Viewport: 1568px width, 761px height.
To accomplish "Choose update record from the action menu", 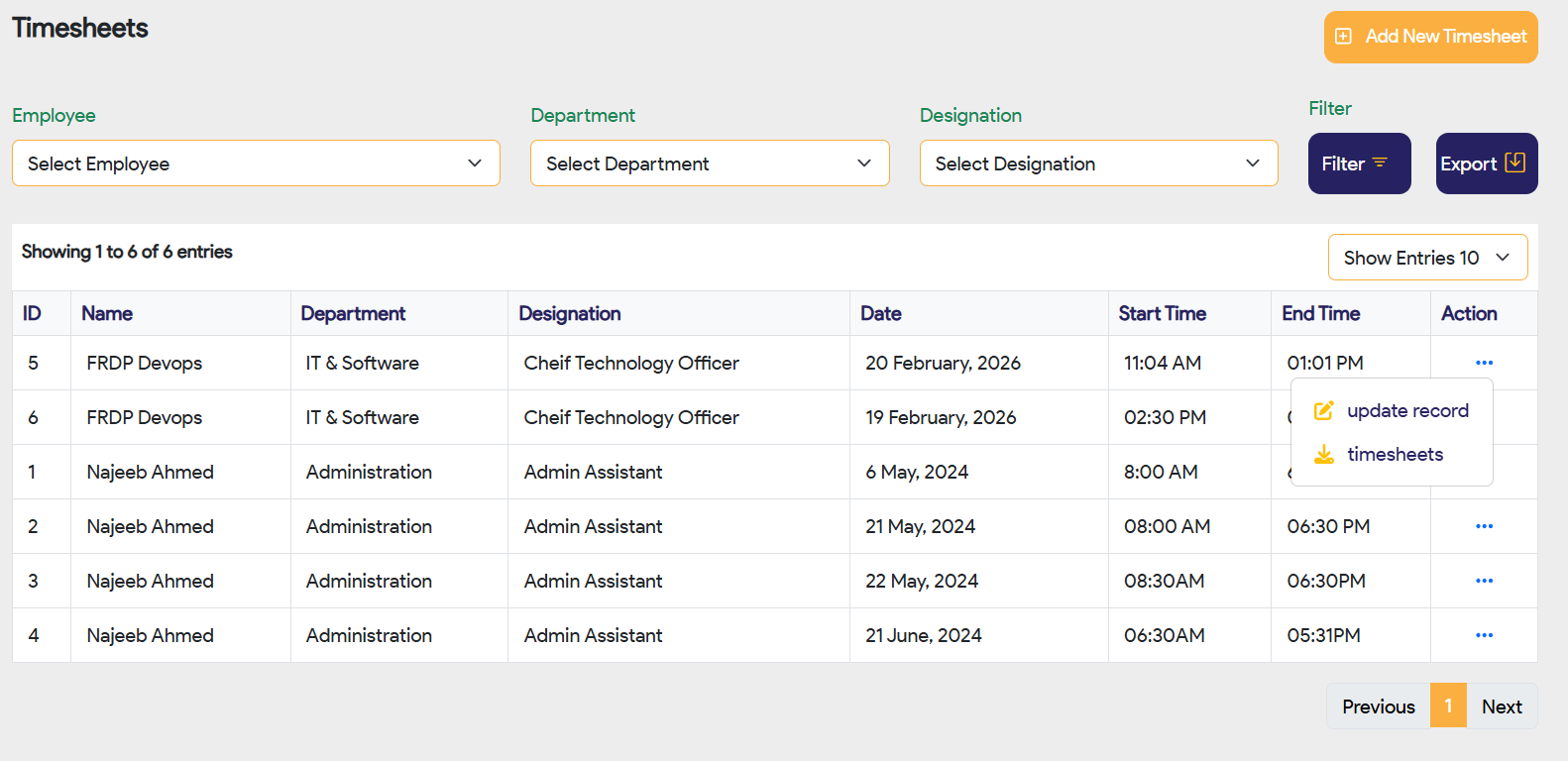I will tap(1393, 410).
